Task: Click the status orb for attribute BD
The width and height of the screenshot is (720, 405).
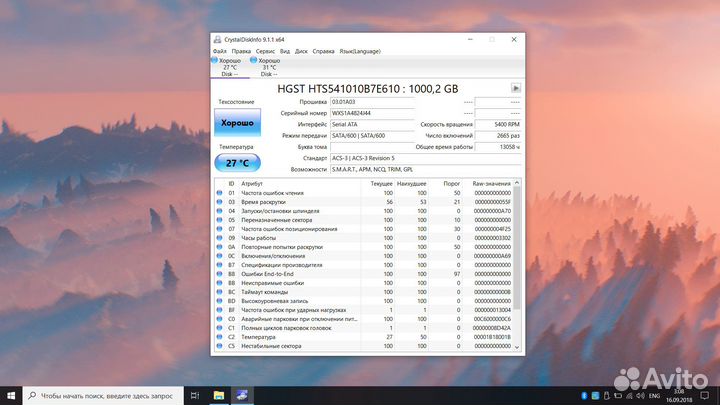Action: point(219,301)
